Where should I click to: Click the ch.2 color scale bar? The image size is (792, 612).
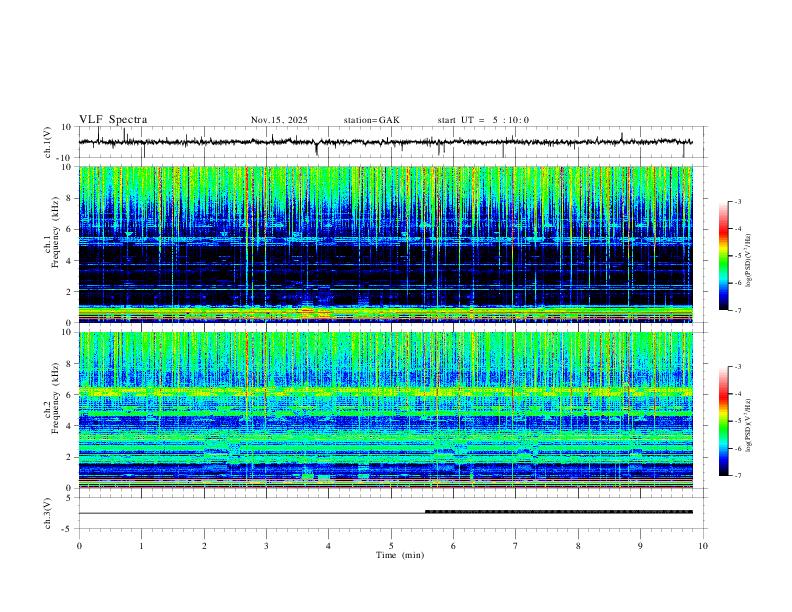point(724,421)
